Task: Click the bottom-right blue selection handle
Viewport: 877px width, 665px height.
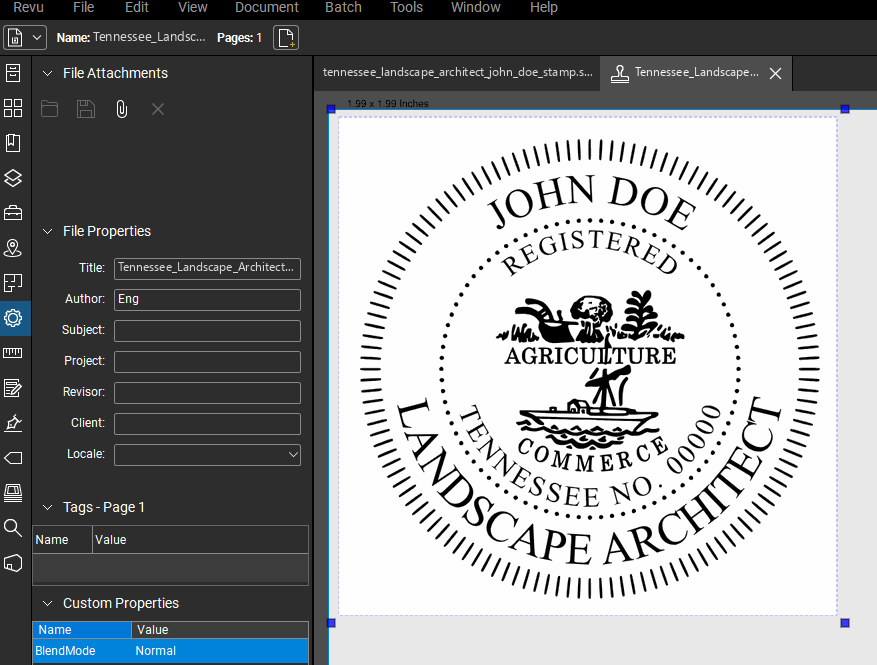Action: 845,622
